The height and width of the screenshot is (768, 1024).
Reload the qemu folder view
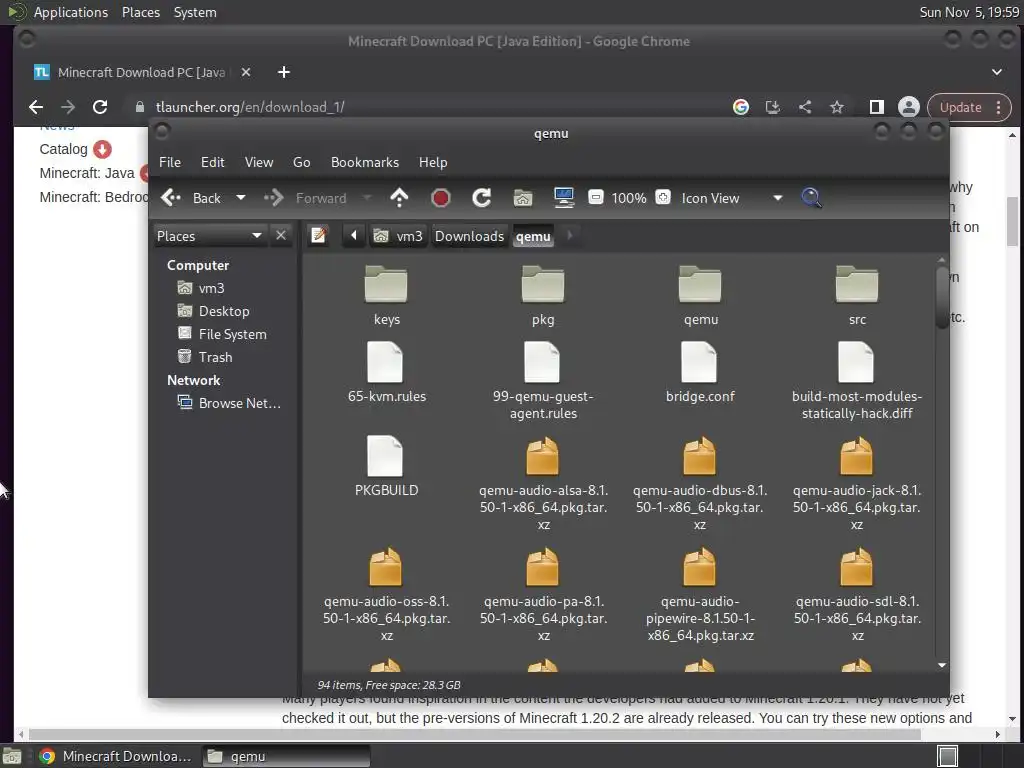[482, 198]
